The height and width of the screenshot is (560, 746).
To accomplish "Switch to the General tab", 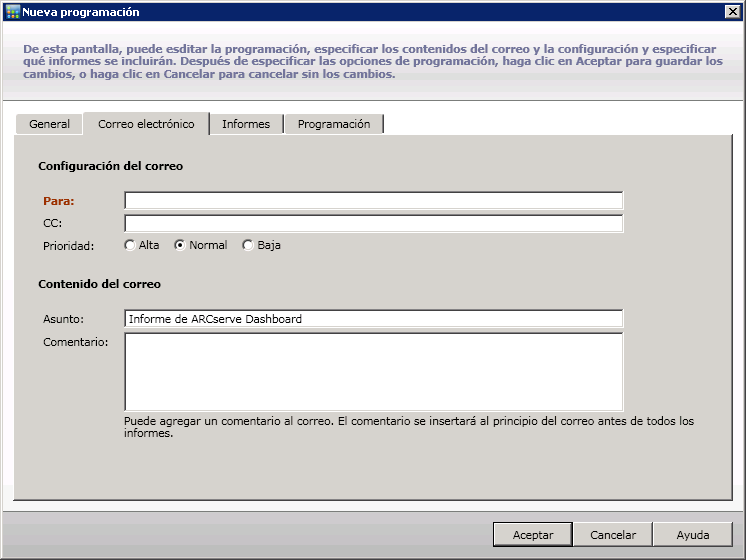I will pyautogui.click(x=49, y=124).
